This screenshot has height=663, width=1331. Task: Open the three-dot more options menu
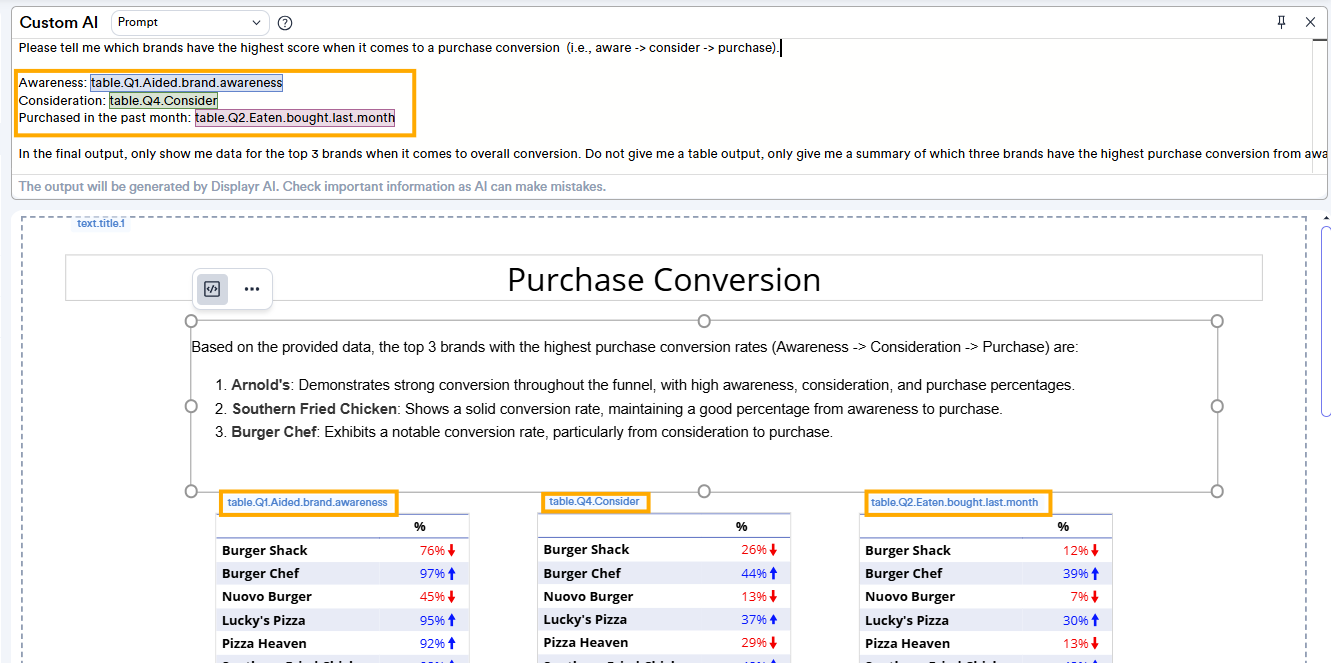tap(252, 289)
